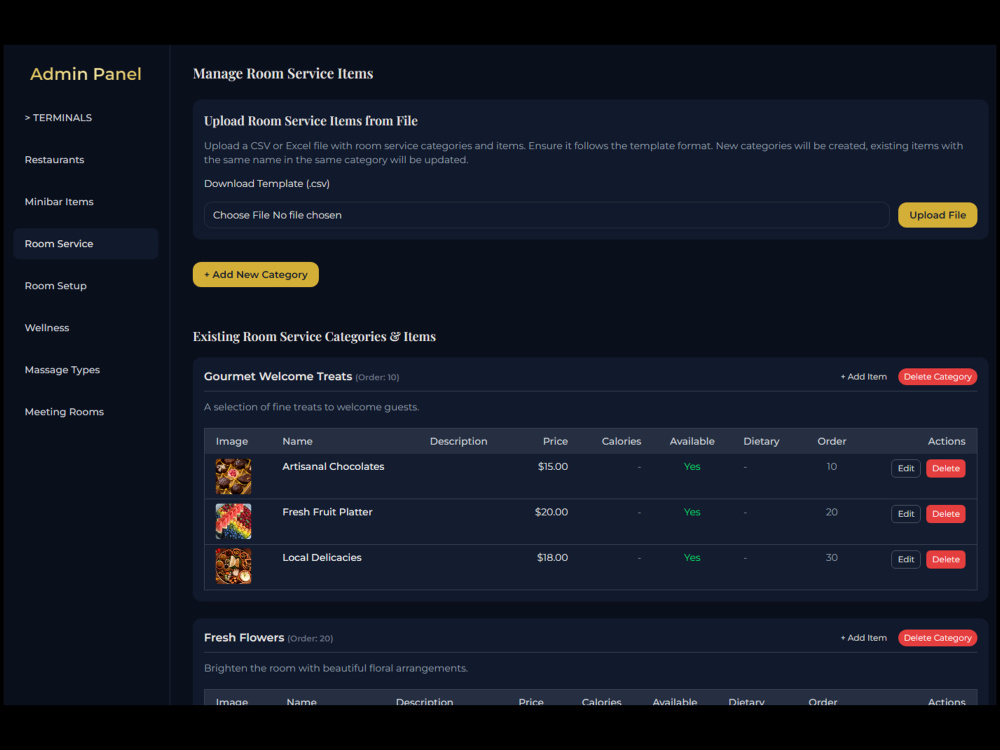This screenshot has height=750, width=1000.
Task: Go to Restaurants in sidebar
Action: (x=54, y=159)
